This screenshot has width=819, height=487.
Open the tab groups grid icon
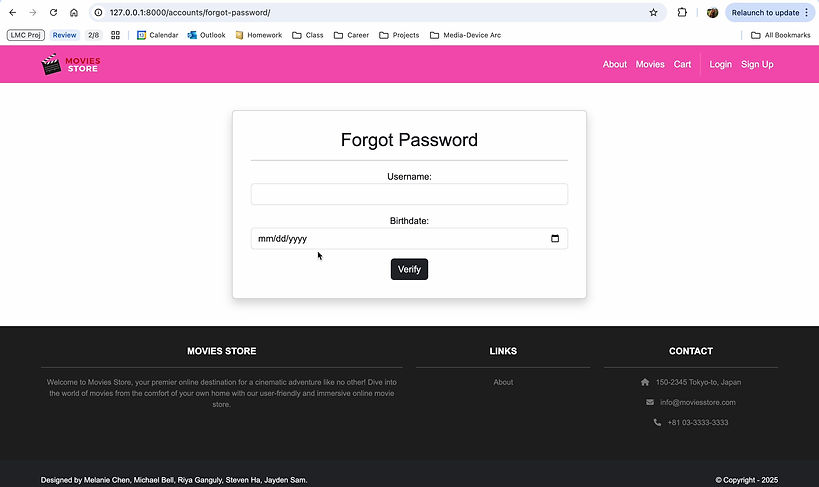tap(116, 35)
